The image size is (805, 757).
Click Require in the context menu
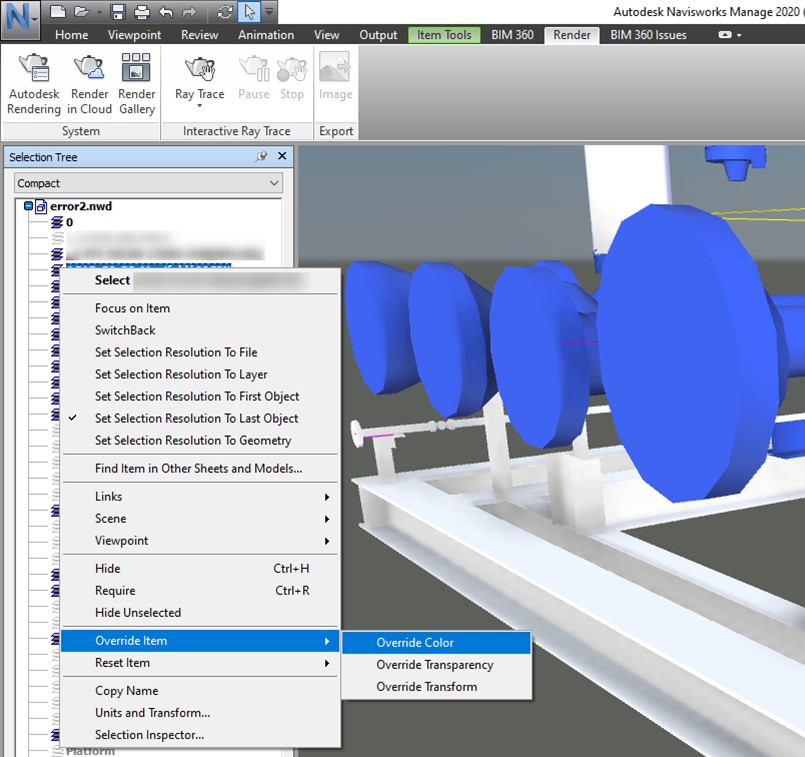200,590
